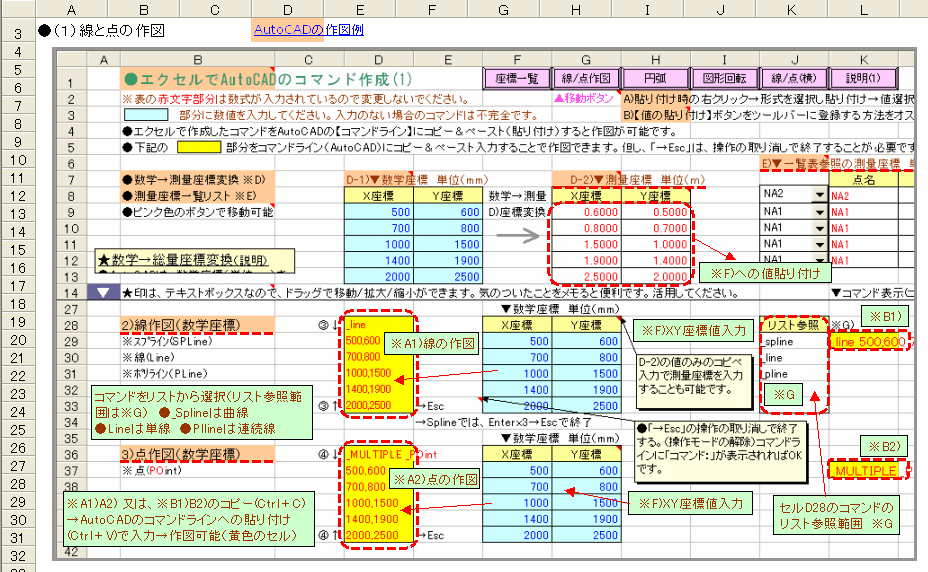Select outer row header 17
Image resolution: width=928 pixels, height=572 pixels.
click(x=18, y=286)
